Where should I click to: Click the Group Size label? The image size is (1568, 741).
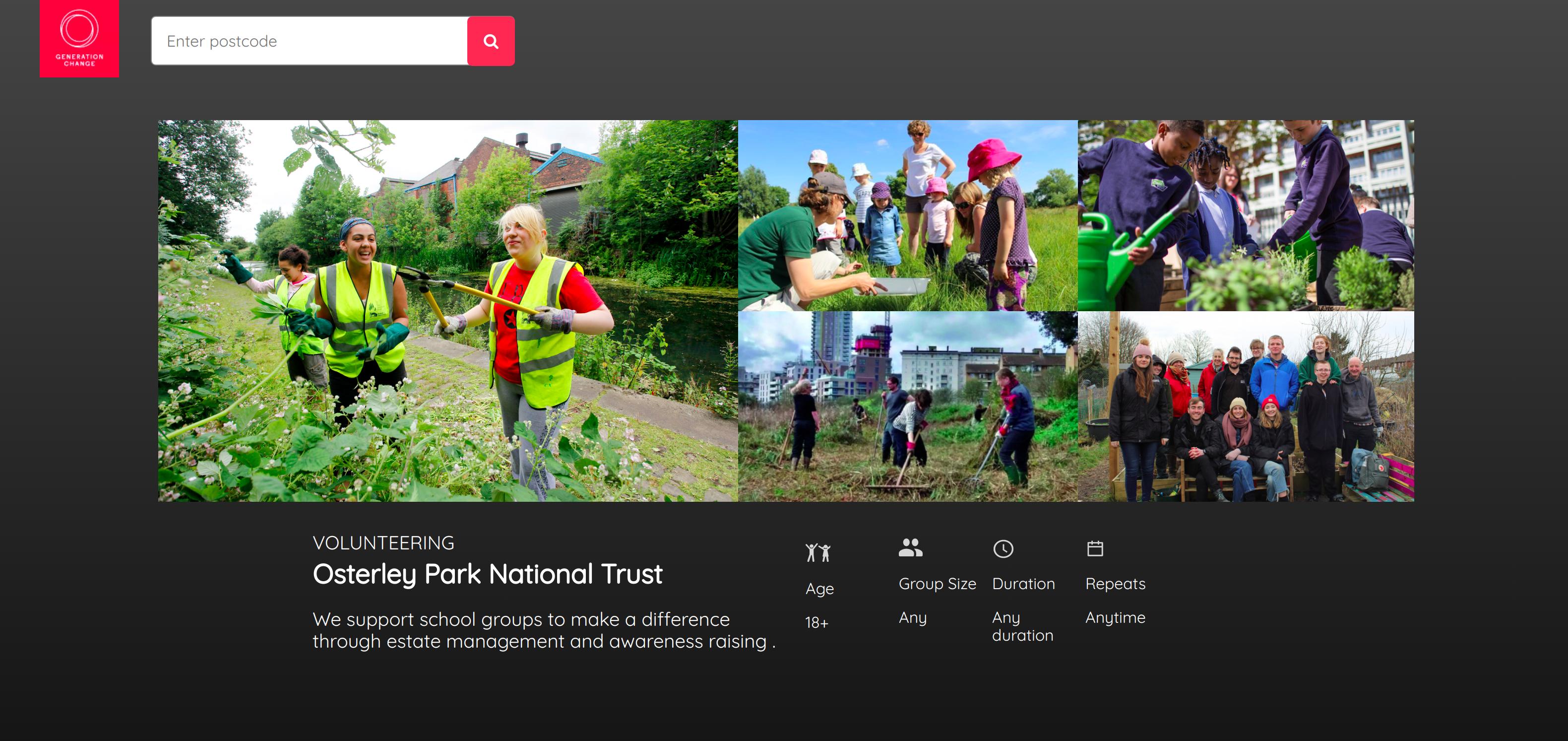pos(937,583)
